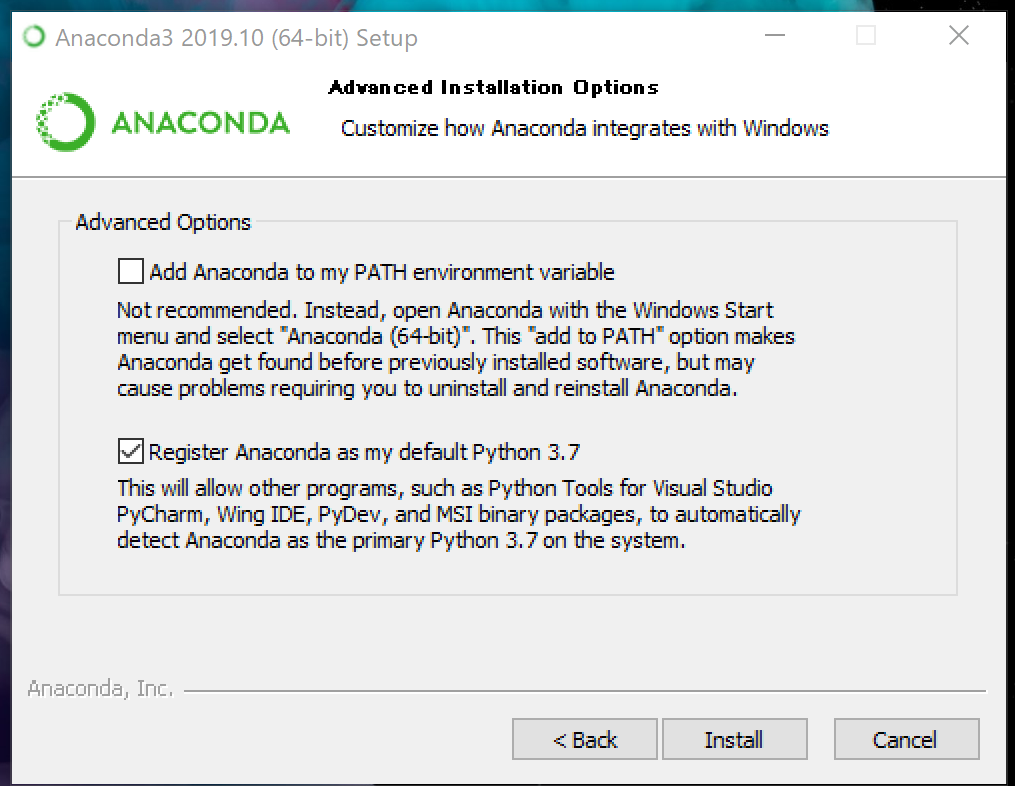Uncheck Register Anaconda as default Python 3.7
1015x786 pixels.
[x=130, y=451]
